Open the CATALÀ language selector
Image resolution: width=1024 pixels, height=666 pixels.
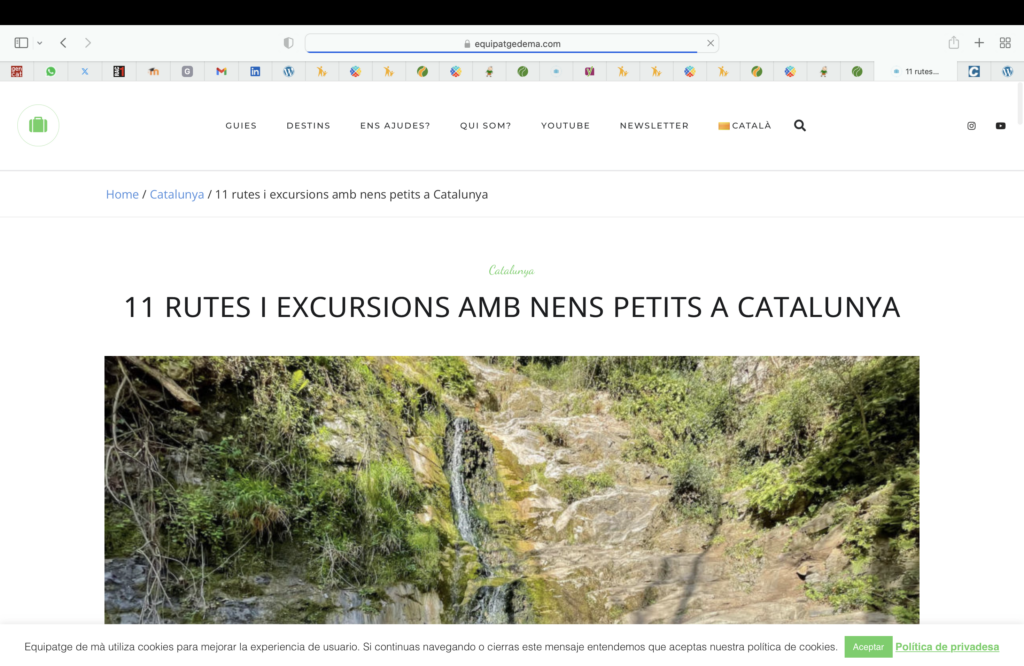[745, 125]
